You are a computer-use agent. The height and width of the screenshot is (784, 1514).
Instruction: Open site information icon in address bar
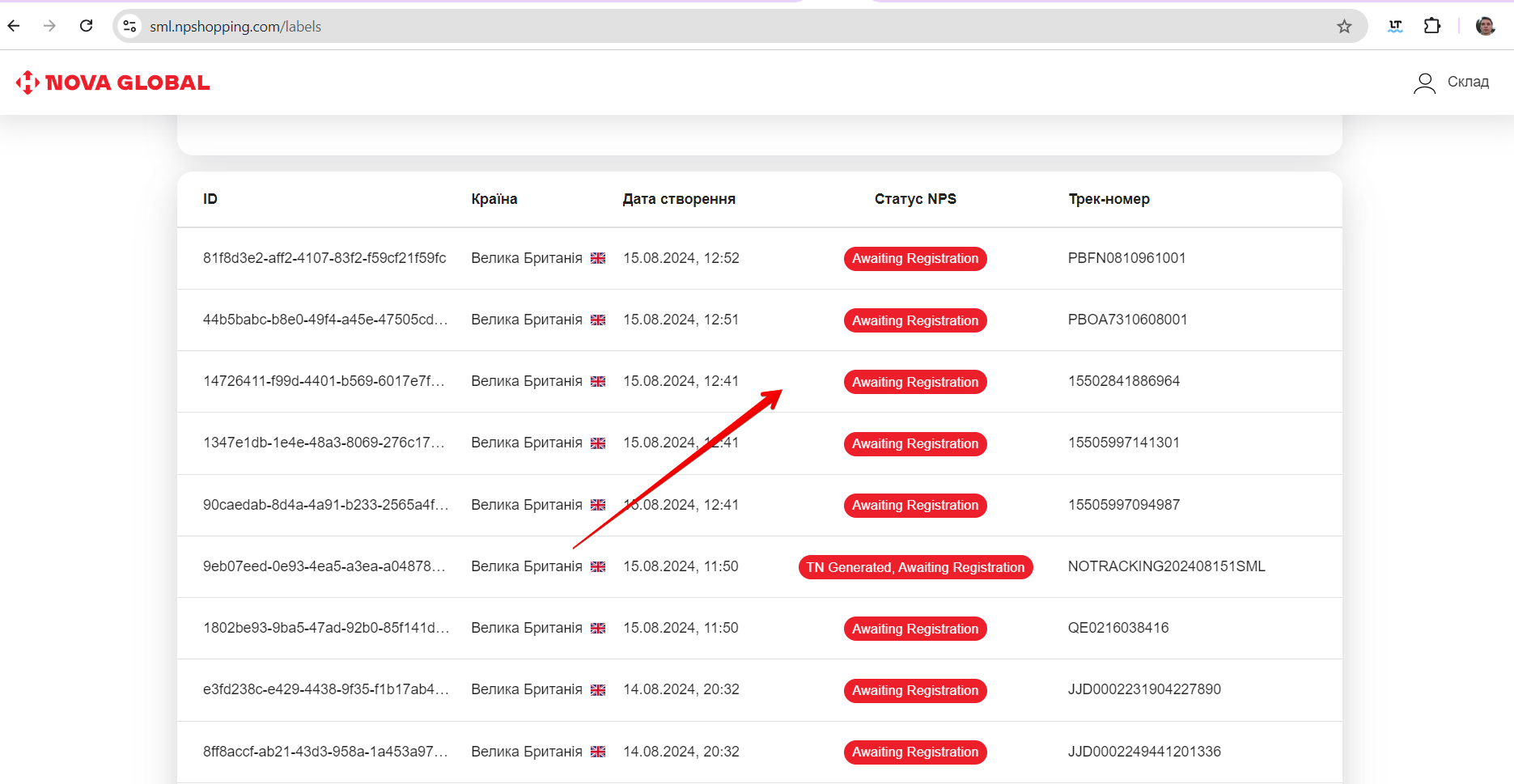[129, 27]
